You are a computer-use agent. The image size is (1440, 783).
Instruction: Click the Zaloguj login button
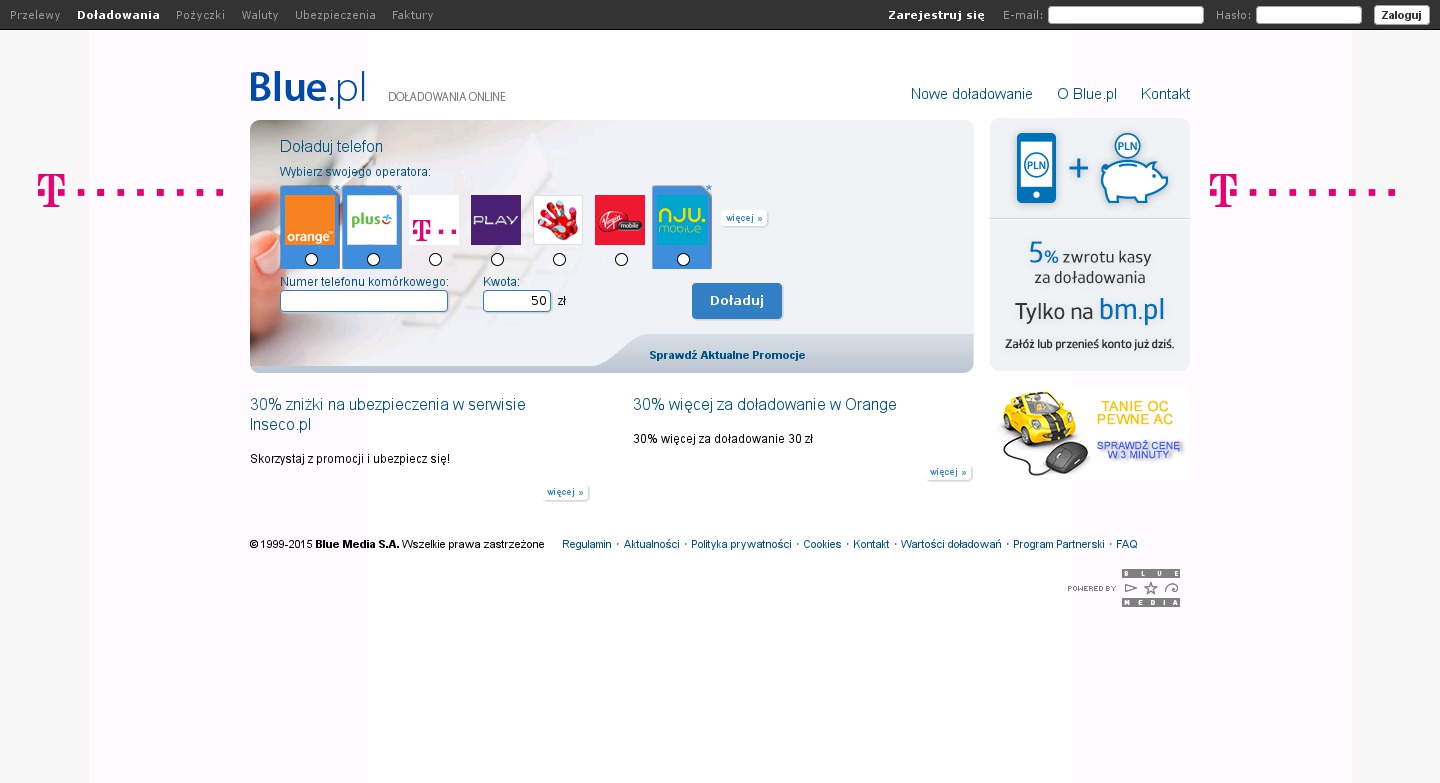tap(1401, 15)
